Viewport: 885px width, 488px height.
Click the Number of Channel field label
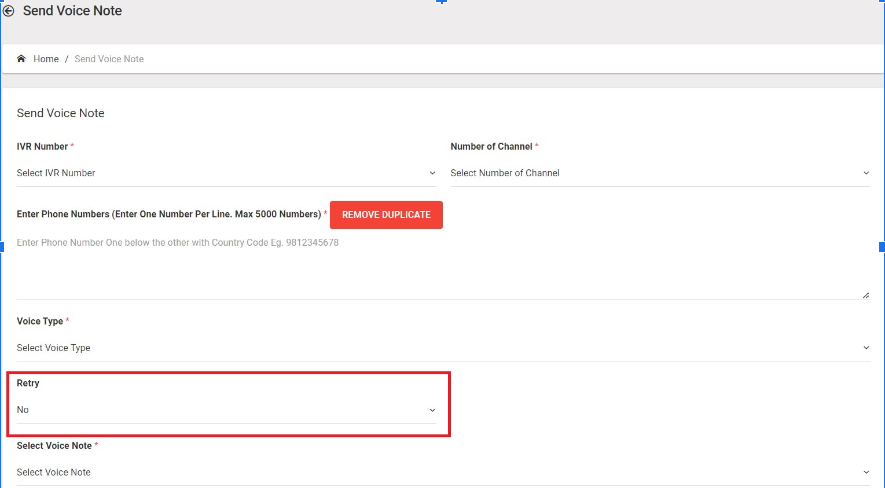(x=491, y=147)
